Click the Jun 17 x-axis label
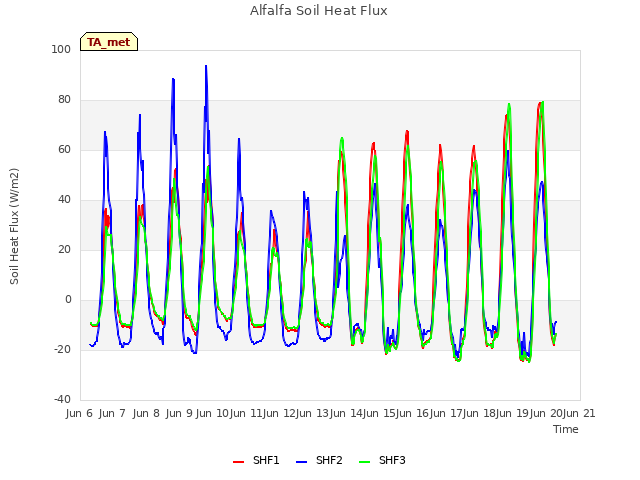The image size is (640, 480). pos(446,413)
